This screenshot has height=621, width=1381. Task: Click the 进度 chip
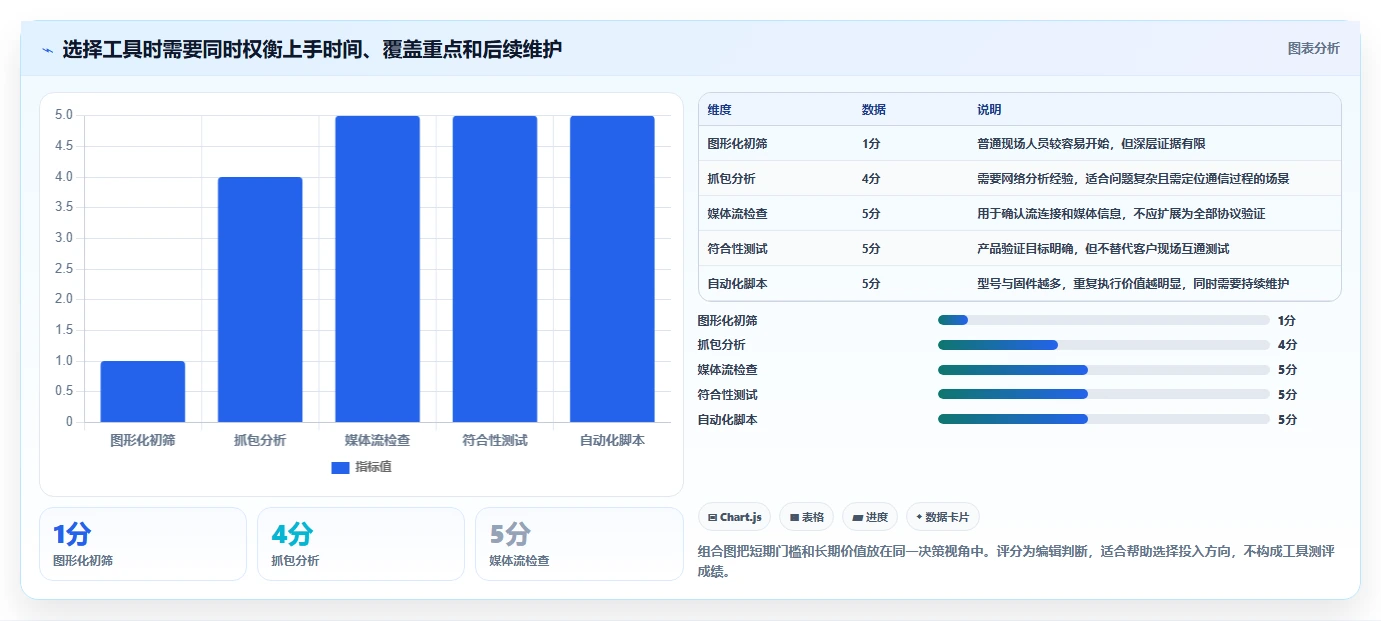[870, 517]
